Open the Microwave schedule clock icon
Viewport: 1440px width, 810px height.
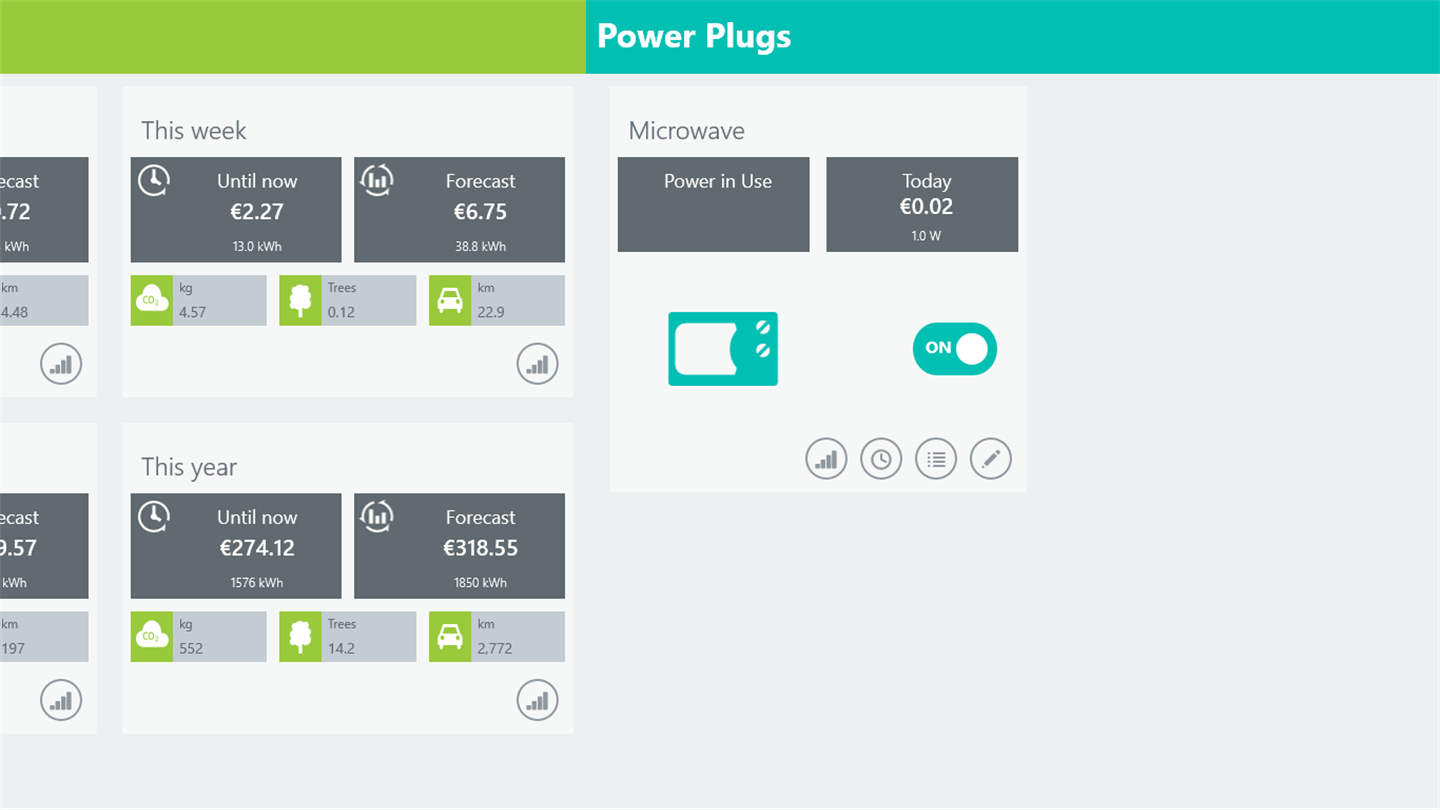[x=881, y=459]
